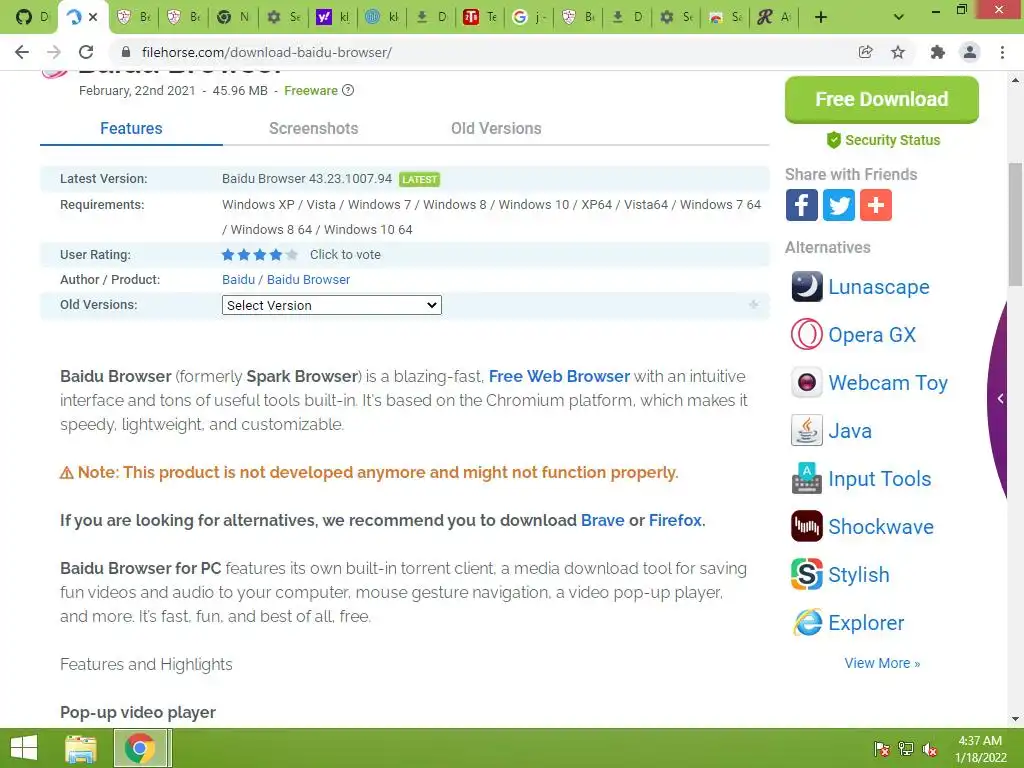1024x768 pixels.
Task: Open the Opera GX icon
Action: coord(807,334)
